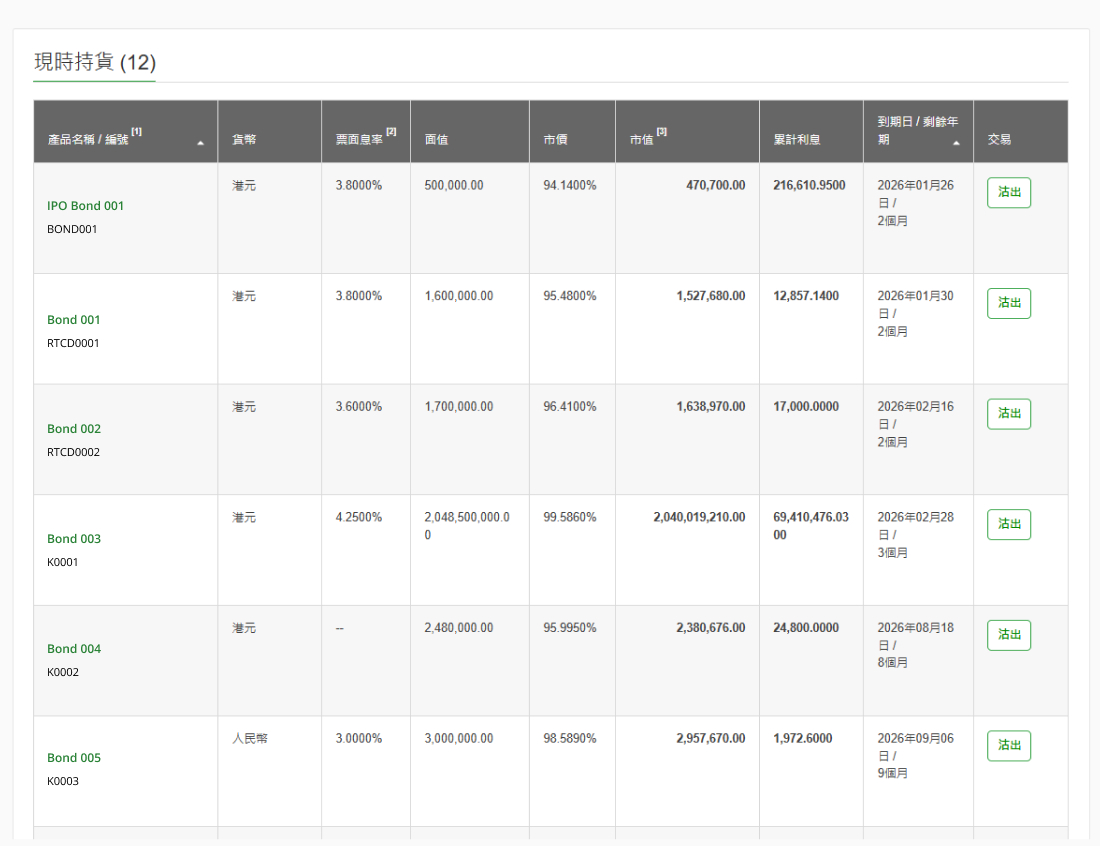Click 沽出 for Bond 005
Viewport: 1100px width, 846px height.
(x=1008, y=745)
